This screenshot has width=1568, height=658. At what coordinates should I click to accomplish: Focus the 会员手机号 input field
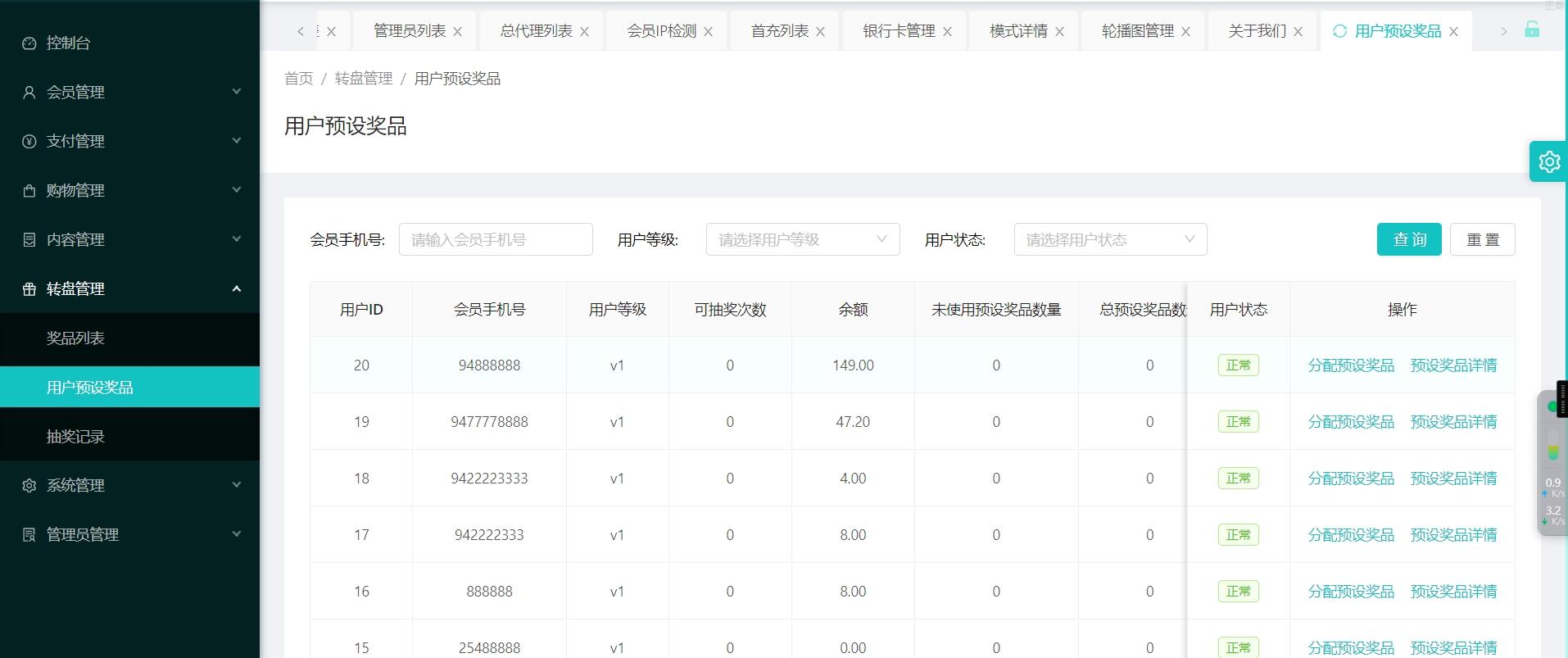495,239
